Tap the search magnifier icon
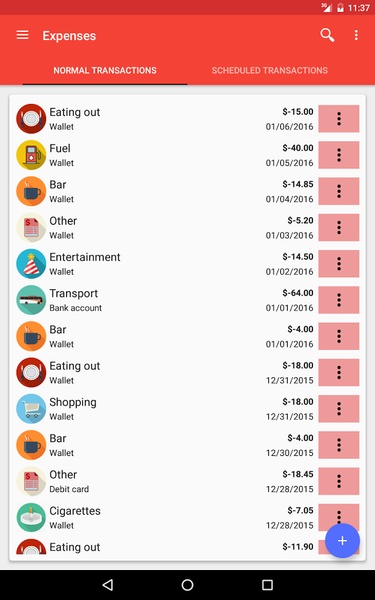The width and height of the screenshot is (375, 600). tap(327, 35)
